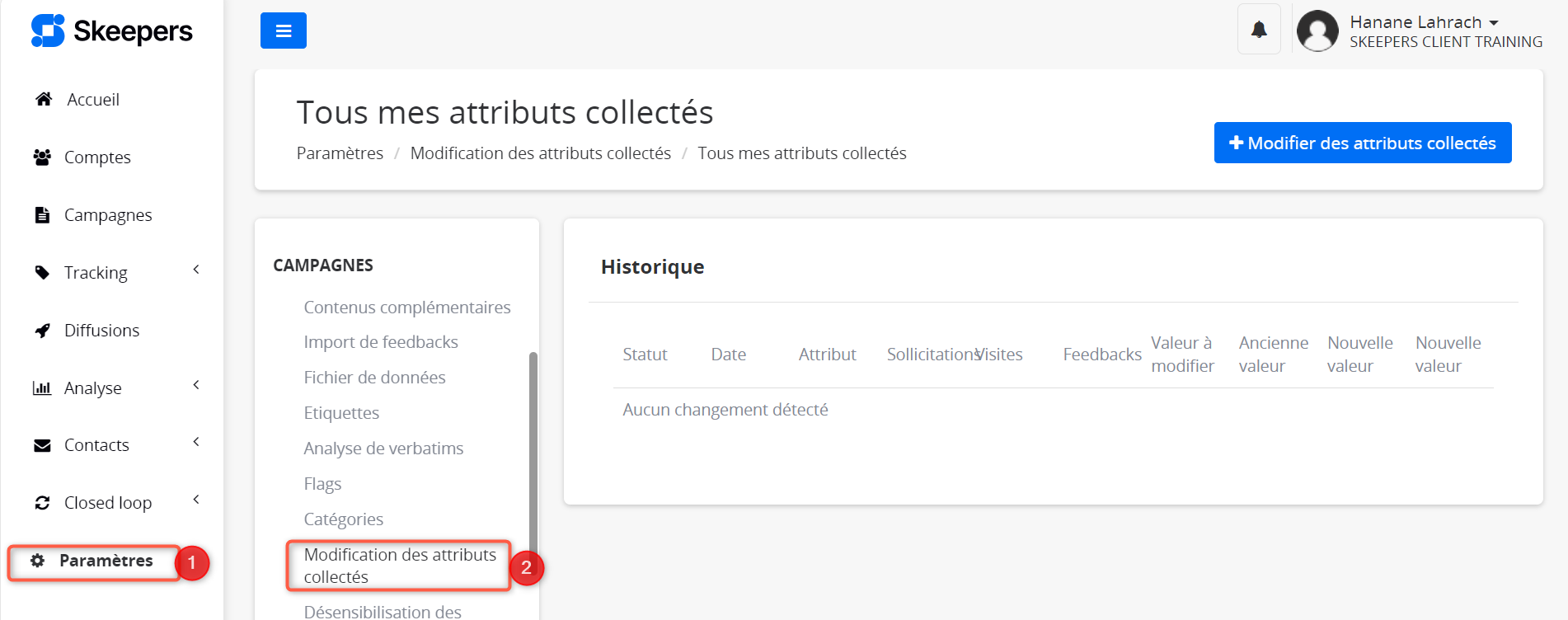Open Contenus complémentaires settings link
The width and height of the screenshot is (1568, 620).
pos(407,308)
